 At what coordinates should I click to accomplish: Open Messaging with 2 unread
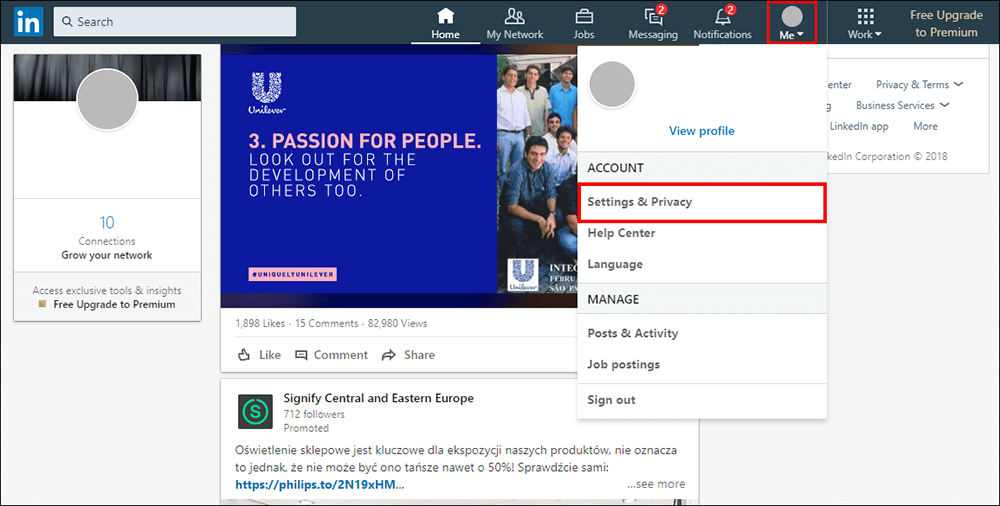(653, 22)
